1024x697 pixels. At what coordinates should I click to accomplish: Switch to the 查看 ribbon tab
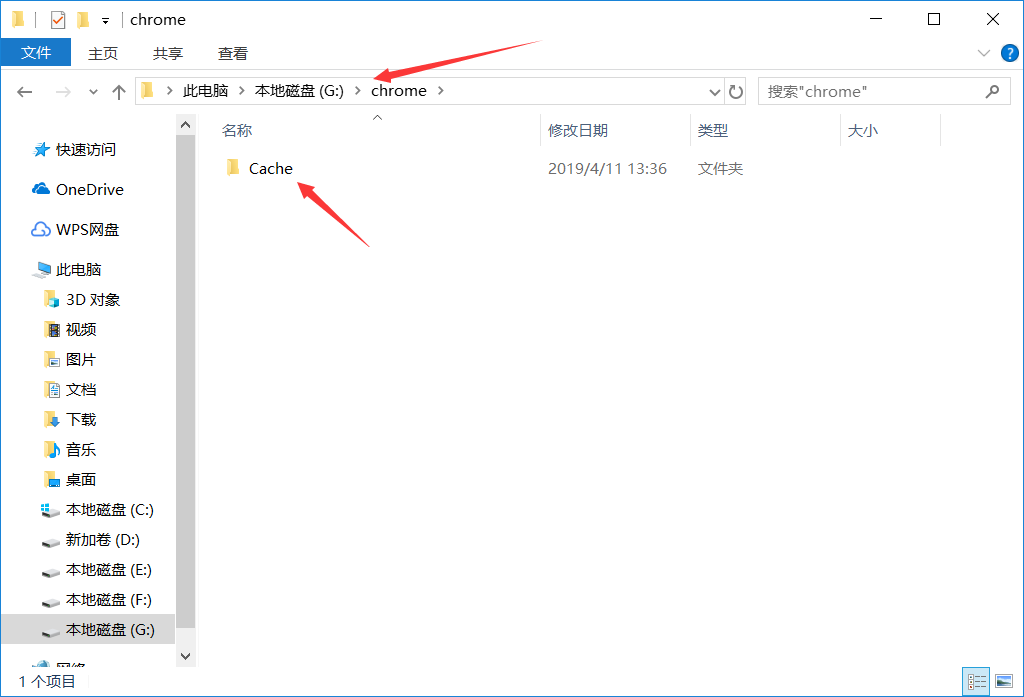(232, 54)
